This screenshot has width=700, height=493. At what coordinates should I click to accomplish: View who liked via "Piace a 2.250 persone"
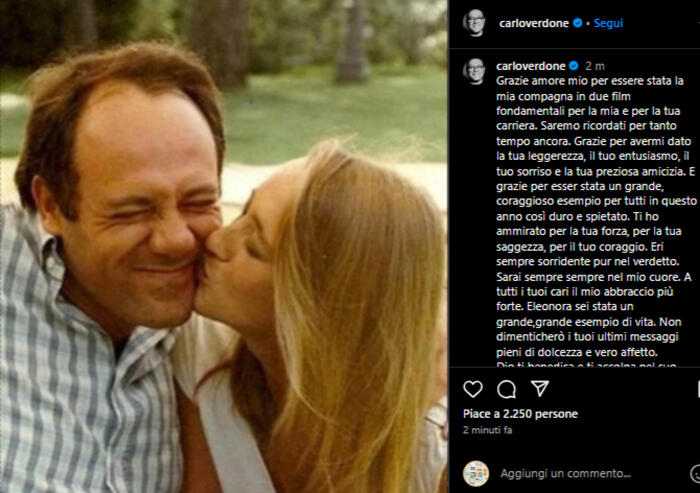click(520, 413)
